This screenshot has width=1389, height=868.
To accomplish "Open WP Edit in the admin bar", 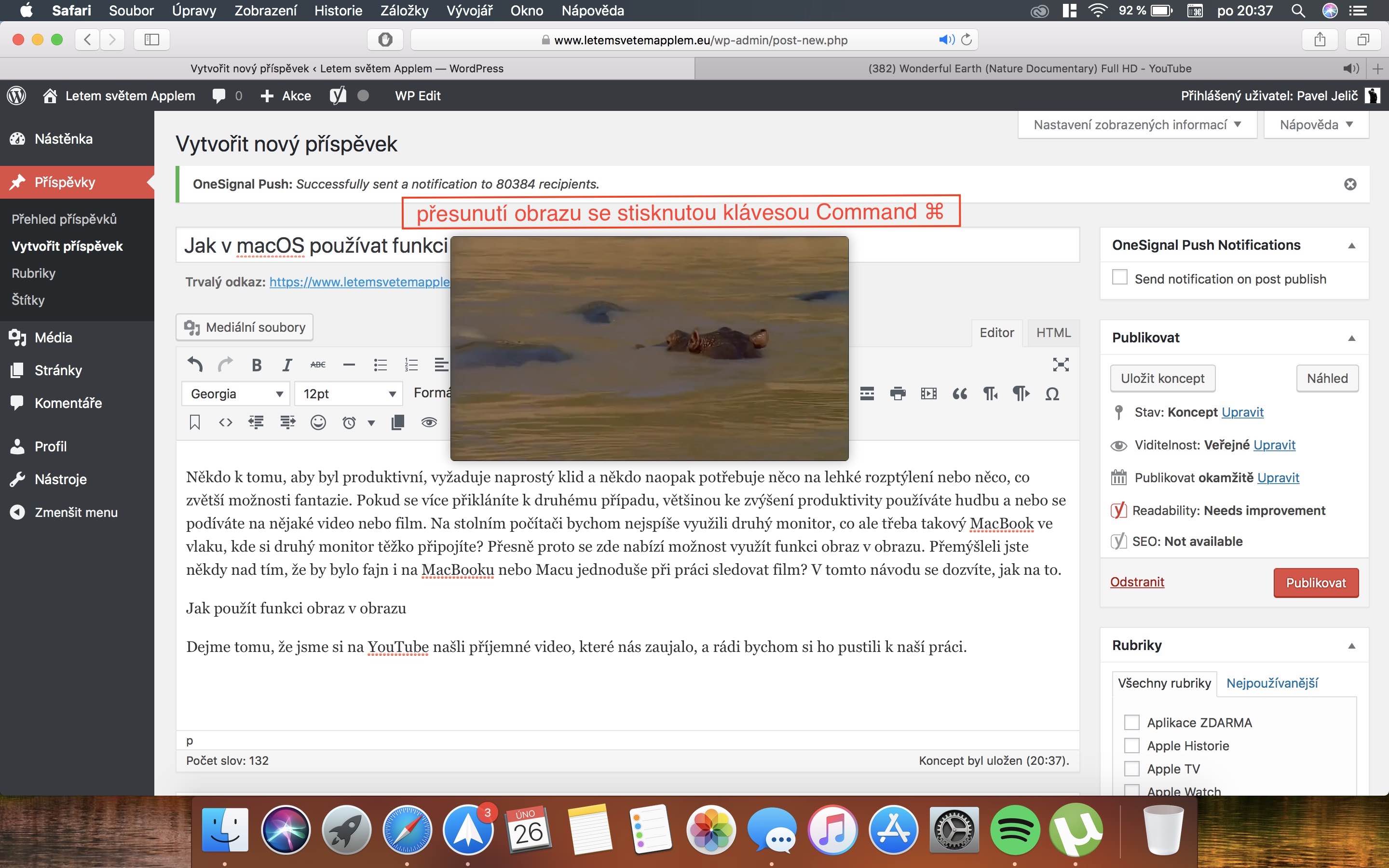I will tap(418, 96).
